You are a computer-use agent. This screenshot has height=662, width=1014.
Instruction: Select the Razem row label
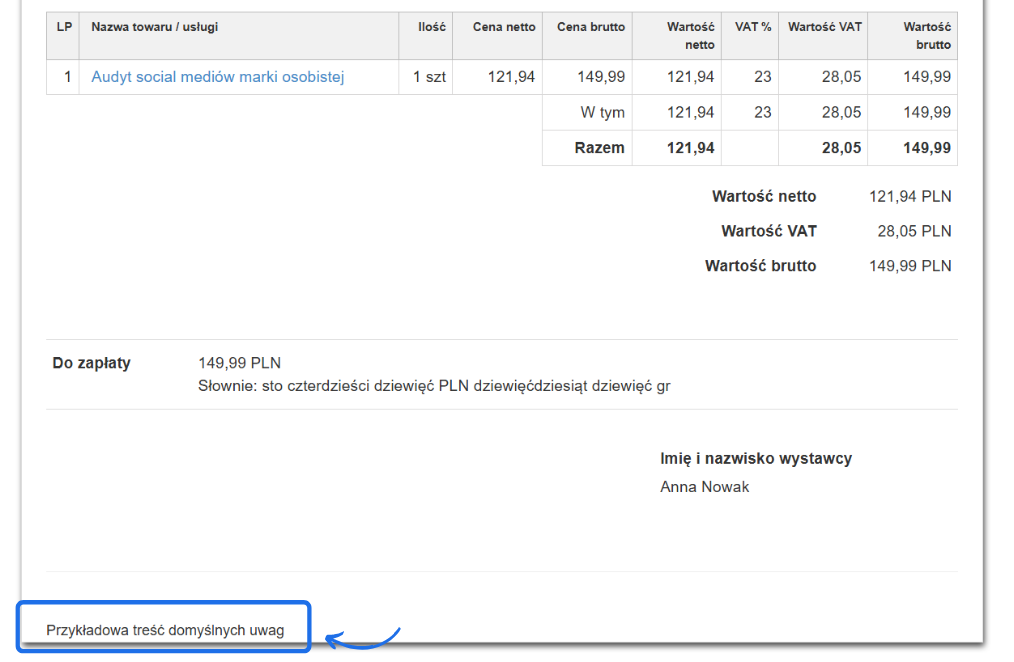click(x=599, y=148)
